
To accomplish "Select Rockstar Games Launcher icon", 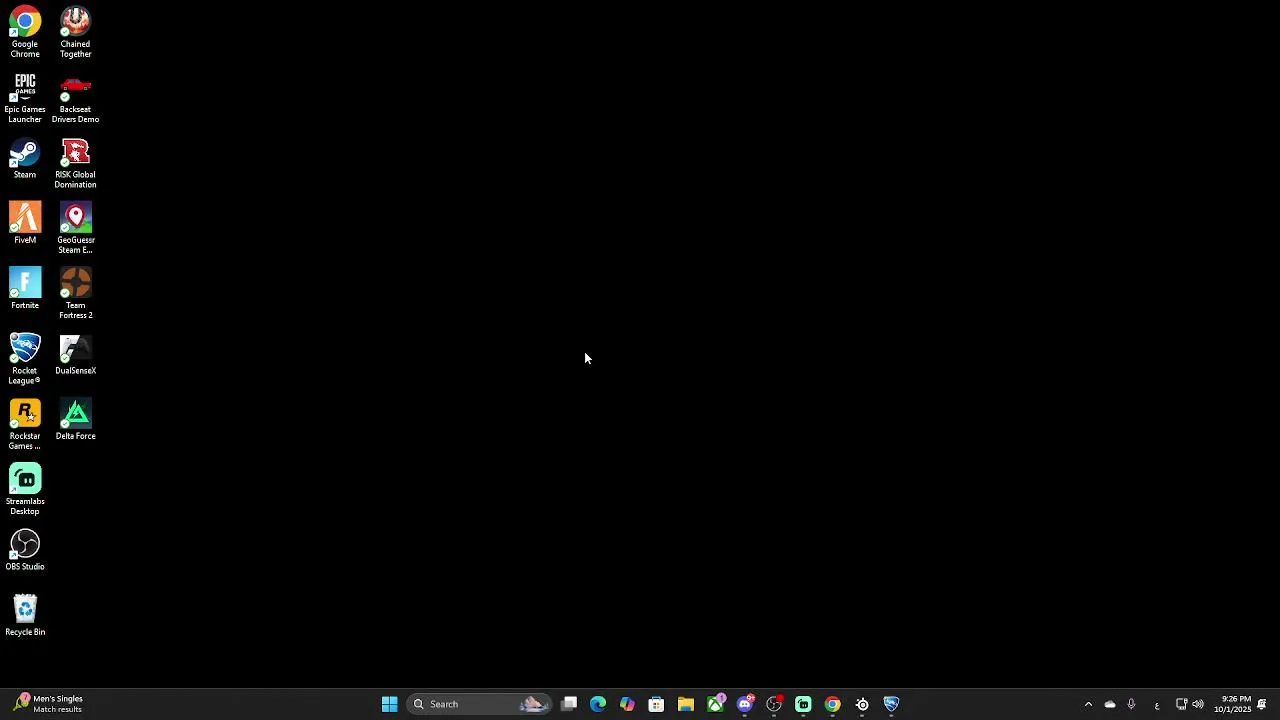I will point(25,425).
